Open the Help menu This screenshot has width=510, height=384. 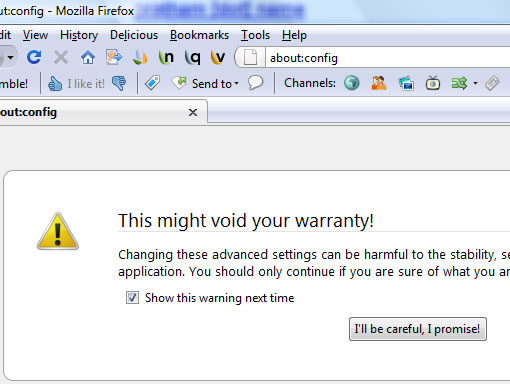click(x=294, y=35)
